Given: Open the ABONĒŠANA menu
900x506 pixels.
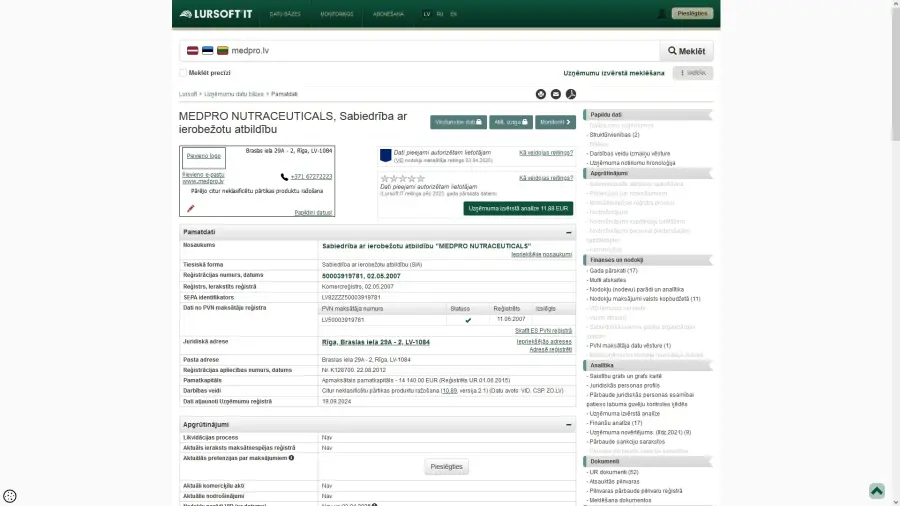Looking at the screenshot, I should (389, 14).
